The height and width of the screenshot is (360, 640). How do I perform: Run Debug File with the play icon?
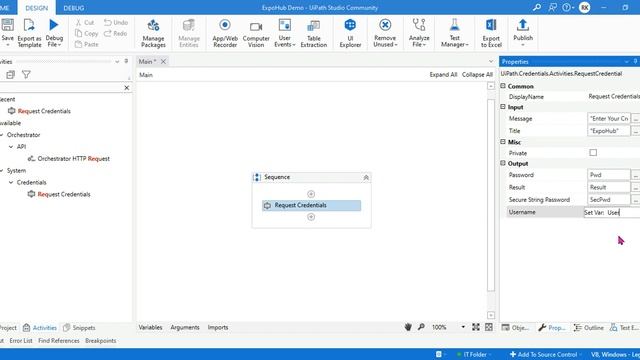coord(53,25)
